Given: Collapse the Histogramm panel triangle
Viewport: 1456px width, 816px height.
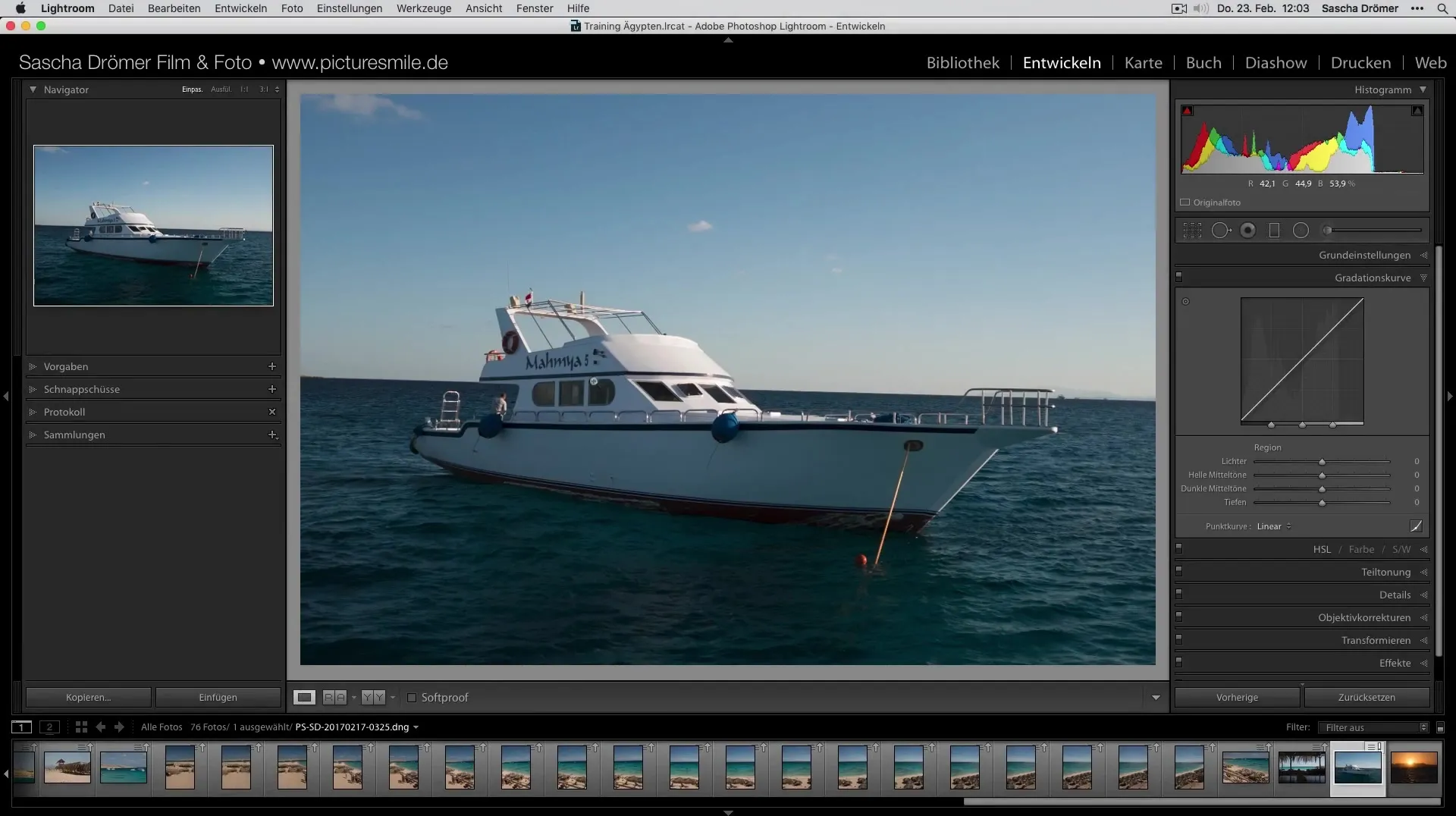Looking at the screenshot, I should tap(1423, 89).
